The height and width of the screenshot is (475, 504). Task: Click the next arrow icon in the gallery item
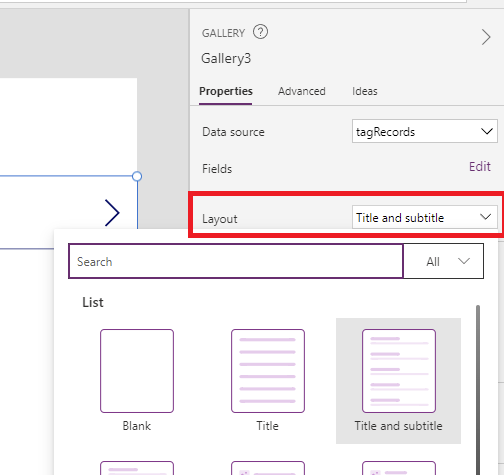(112, 213)
